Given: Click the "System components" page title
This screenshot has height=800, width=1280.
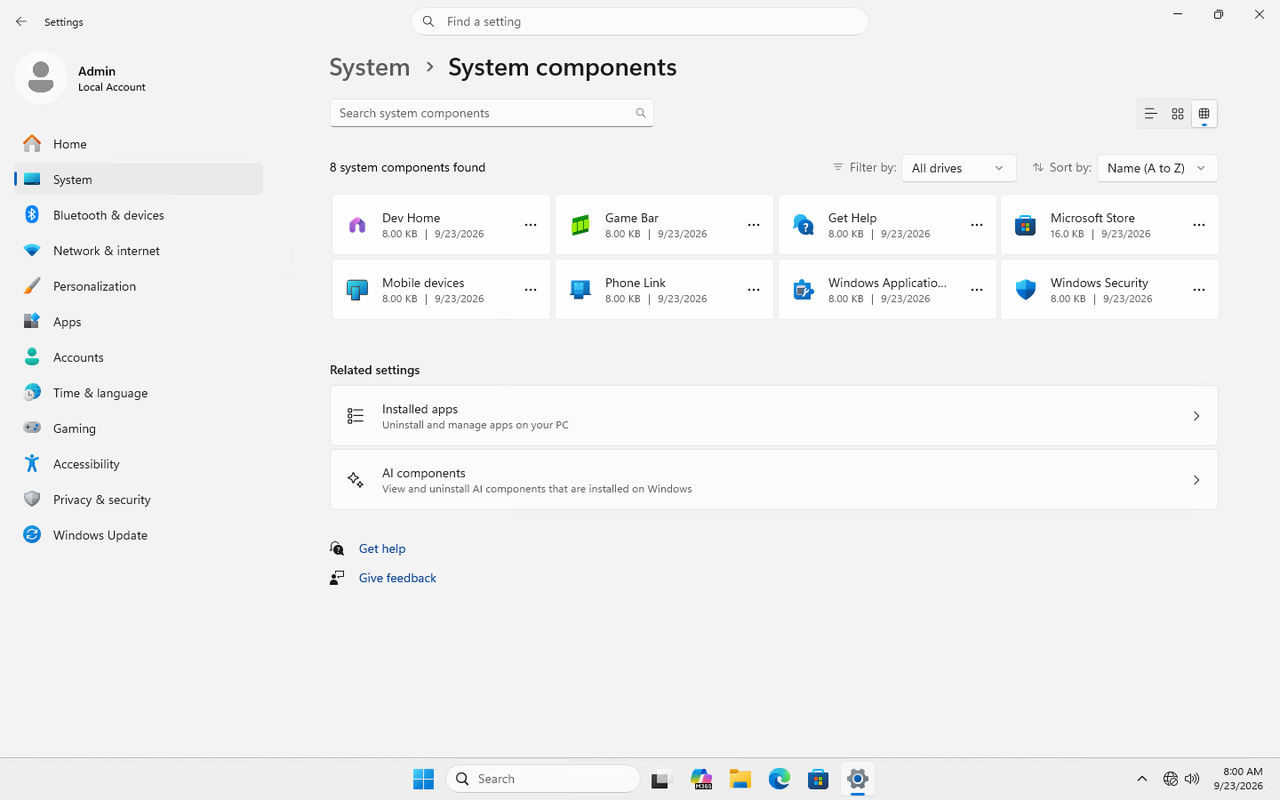Looking at the screenshot, I should (563, 67).
